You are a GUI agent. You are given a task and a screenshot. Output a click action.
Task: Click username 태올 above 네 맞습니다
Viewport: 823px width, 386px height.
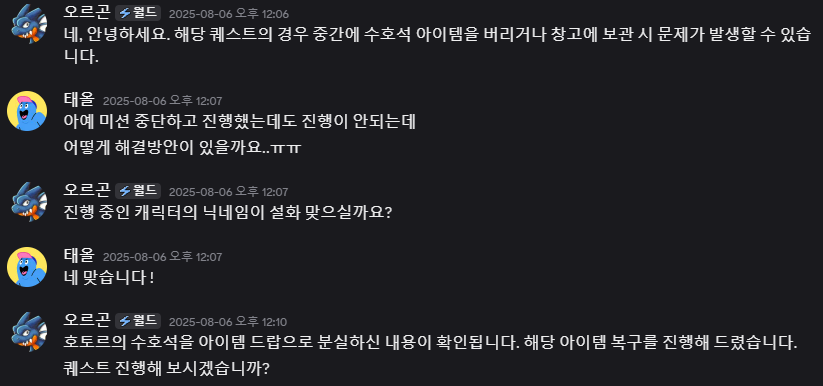(79, 255)
